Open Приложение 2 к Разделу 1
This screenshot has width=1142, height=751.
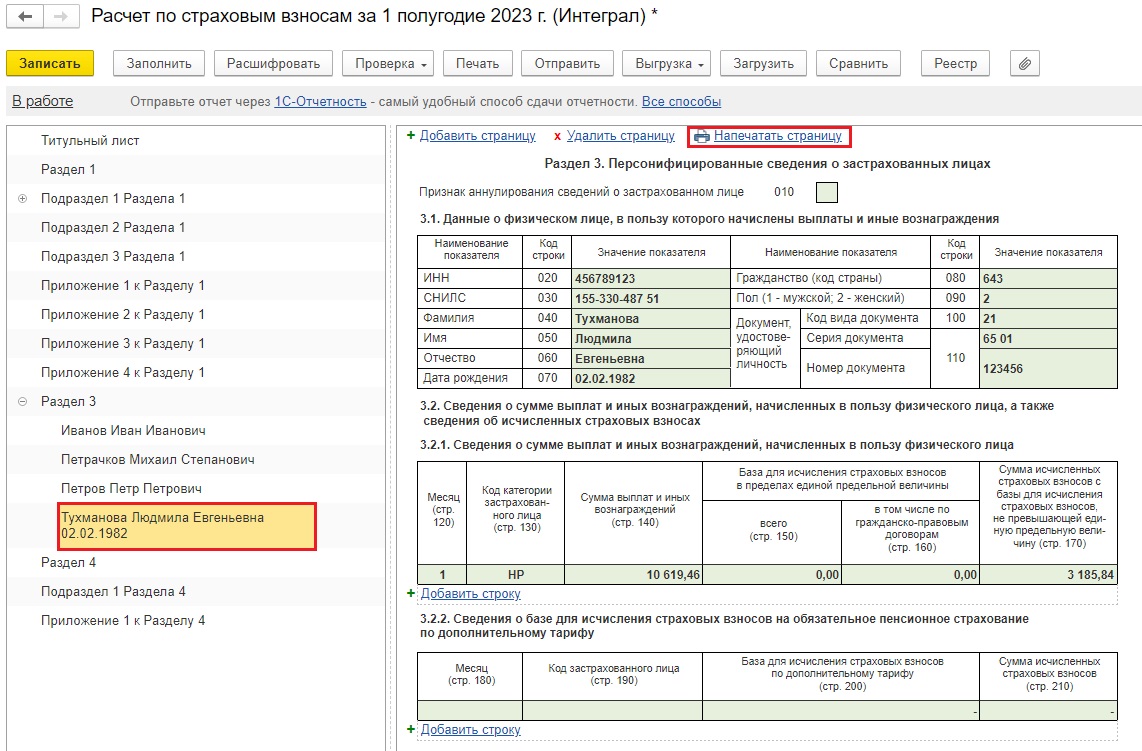pyautogui.click(x=122, y=315)
